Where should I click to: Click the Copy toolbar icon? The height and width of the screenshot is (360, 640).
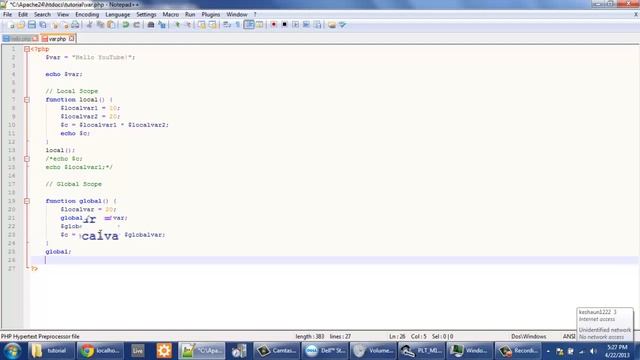click(x=100, y=25)
